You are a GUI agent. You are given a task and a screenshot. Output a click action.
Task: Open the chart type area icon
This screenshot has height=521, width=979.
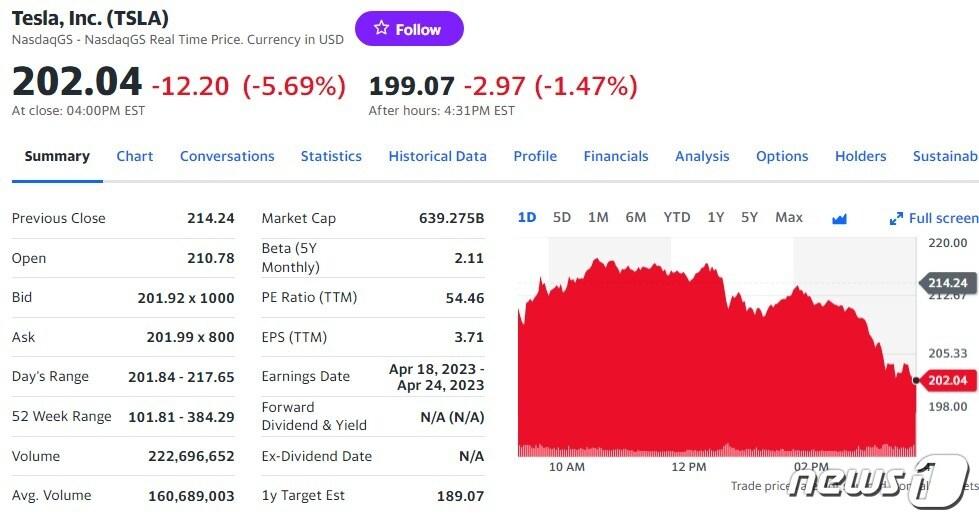coord(839,218)
